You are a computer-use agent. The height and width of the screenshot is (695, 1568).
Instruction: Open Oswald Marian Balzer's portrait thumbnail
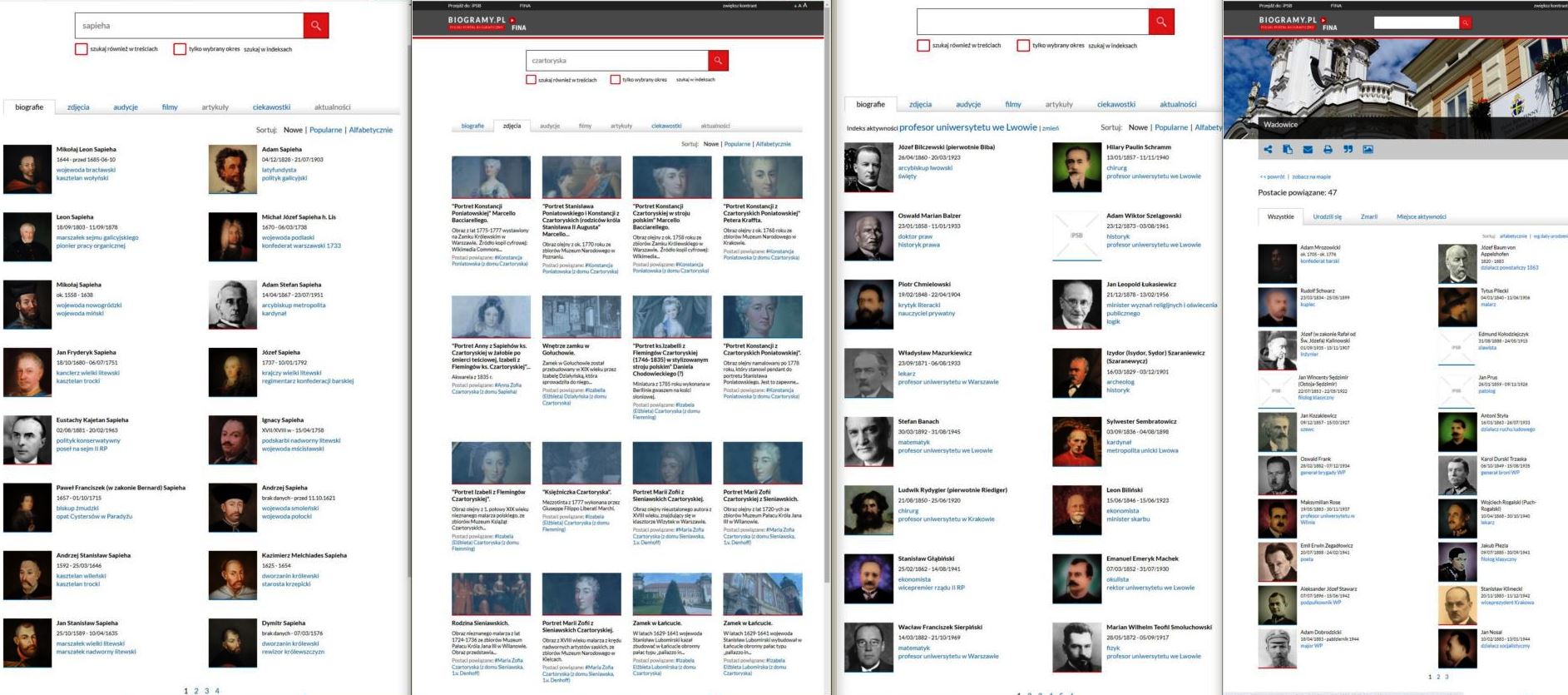(868, 236)
